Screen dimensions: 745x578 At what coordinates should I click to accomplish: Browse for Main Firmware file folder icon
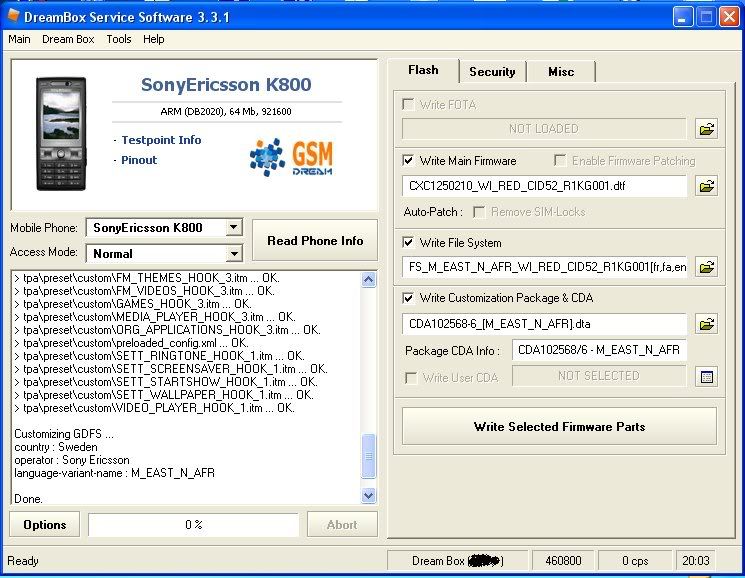pyautogui.click(x=707, y=186)
